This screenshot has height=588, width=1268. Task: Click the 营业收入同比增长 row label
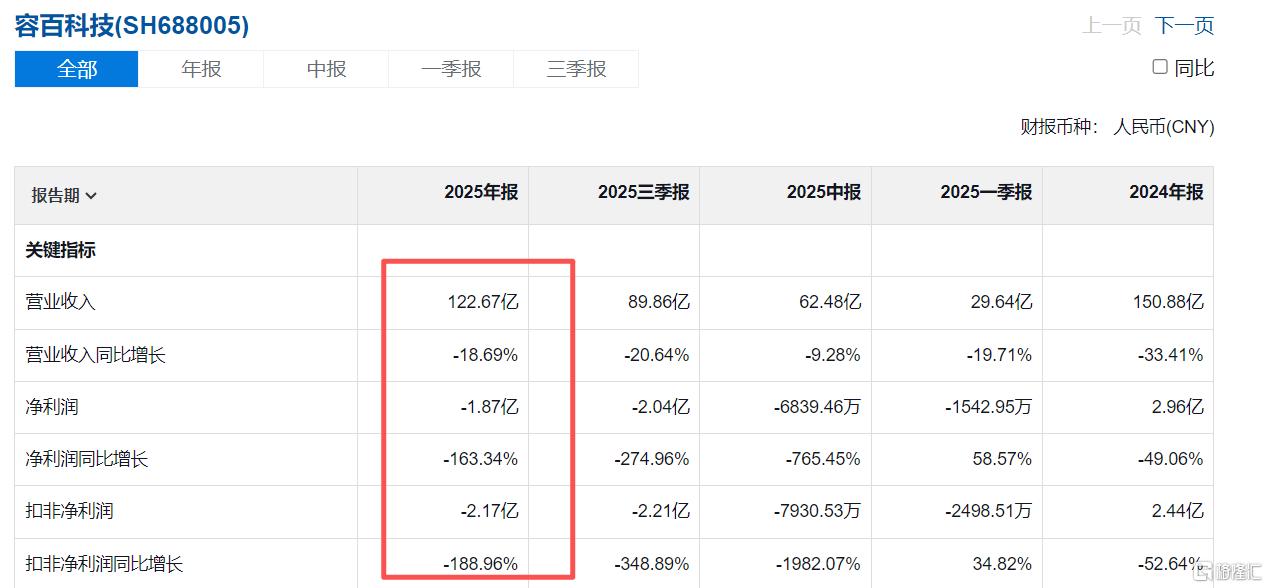tap(96, 355)
